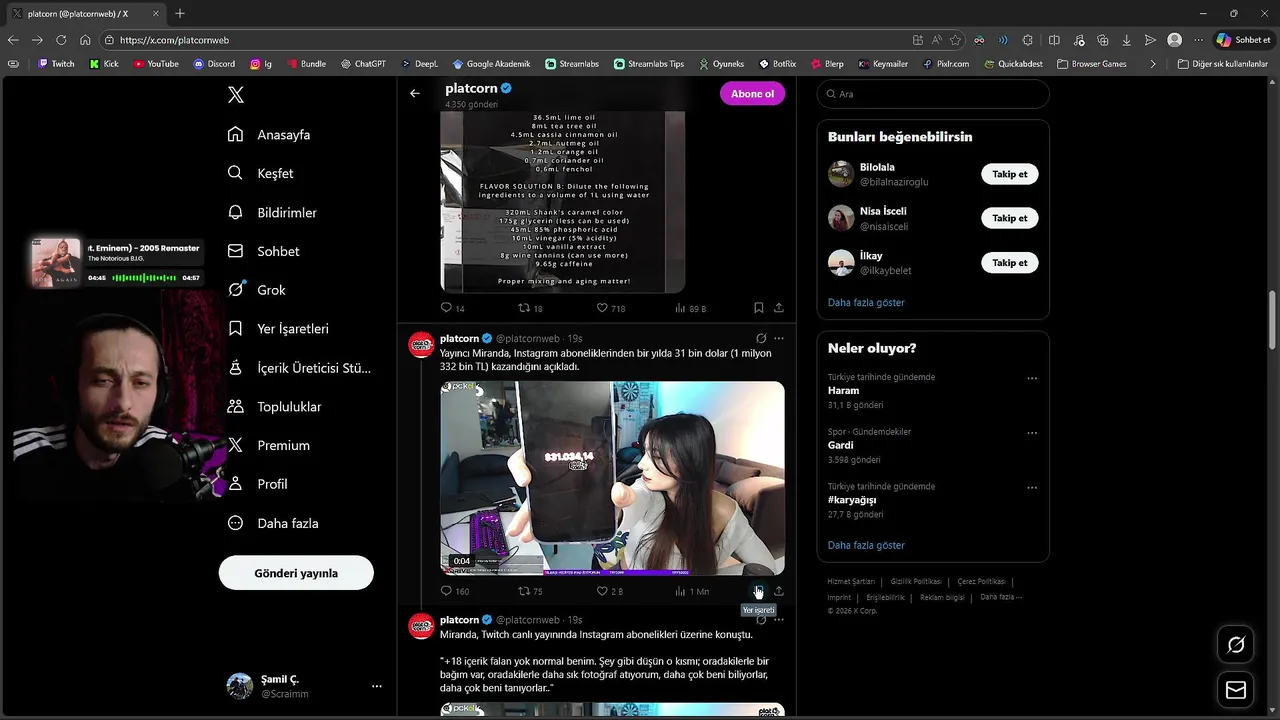Click the Abone ol button

tap(752, 94)
